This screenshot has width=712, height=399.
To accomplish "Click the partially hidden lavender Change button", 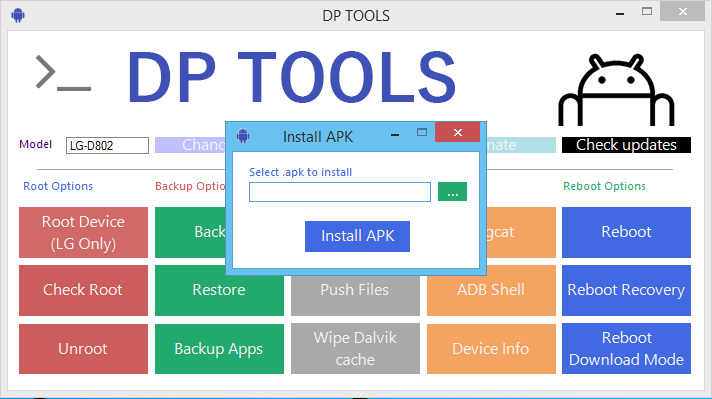I will pos(190,145).
